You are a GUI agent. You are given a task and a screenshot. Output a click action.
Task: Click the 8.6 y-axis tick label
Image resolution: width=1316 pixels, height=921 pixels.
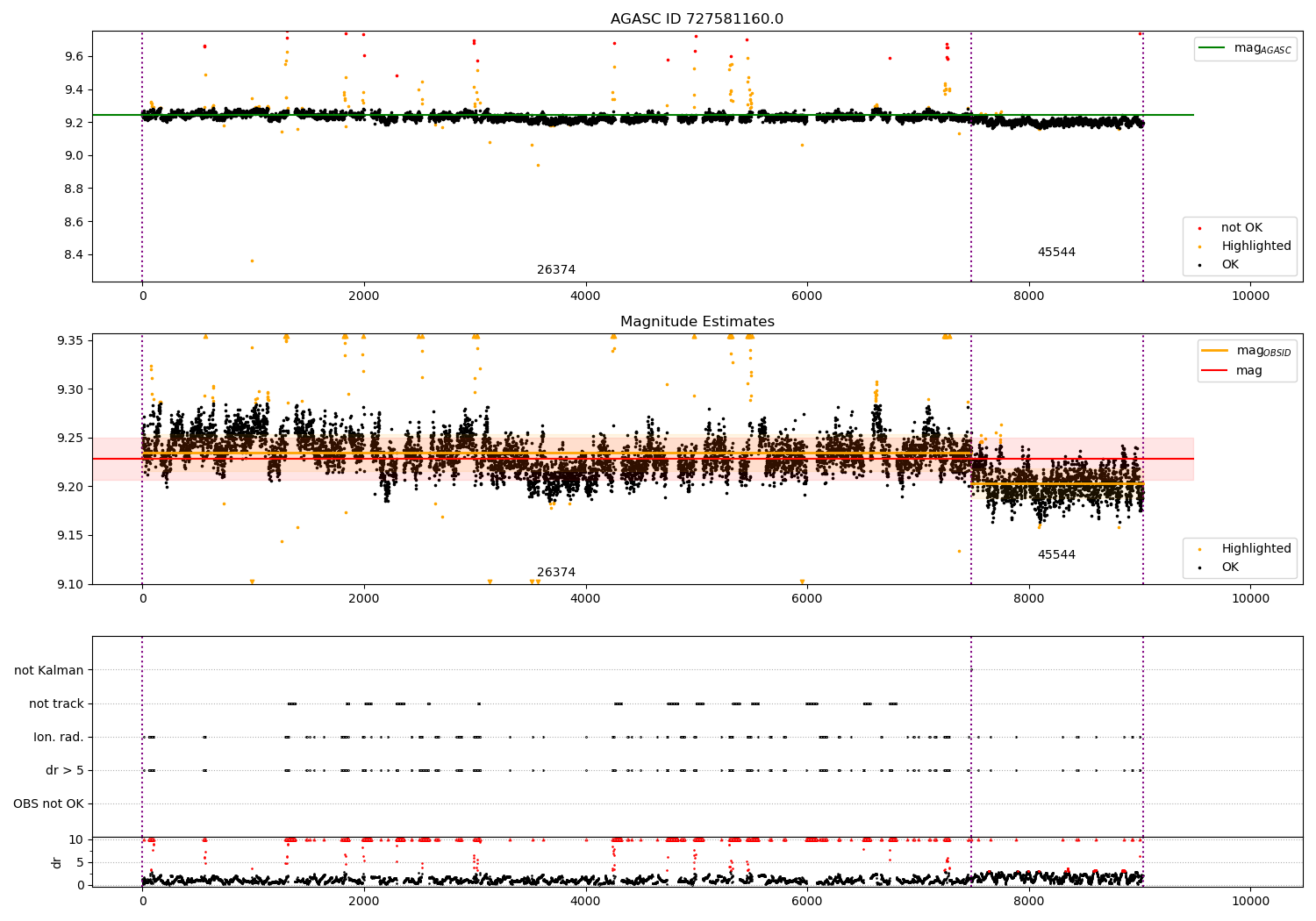point(74,223)
